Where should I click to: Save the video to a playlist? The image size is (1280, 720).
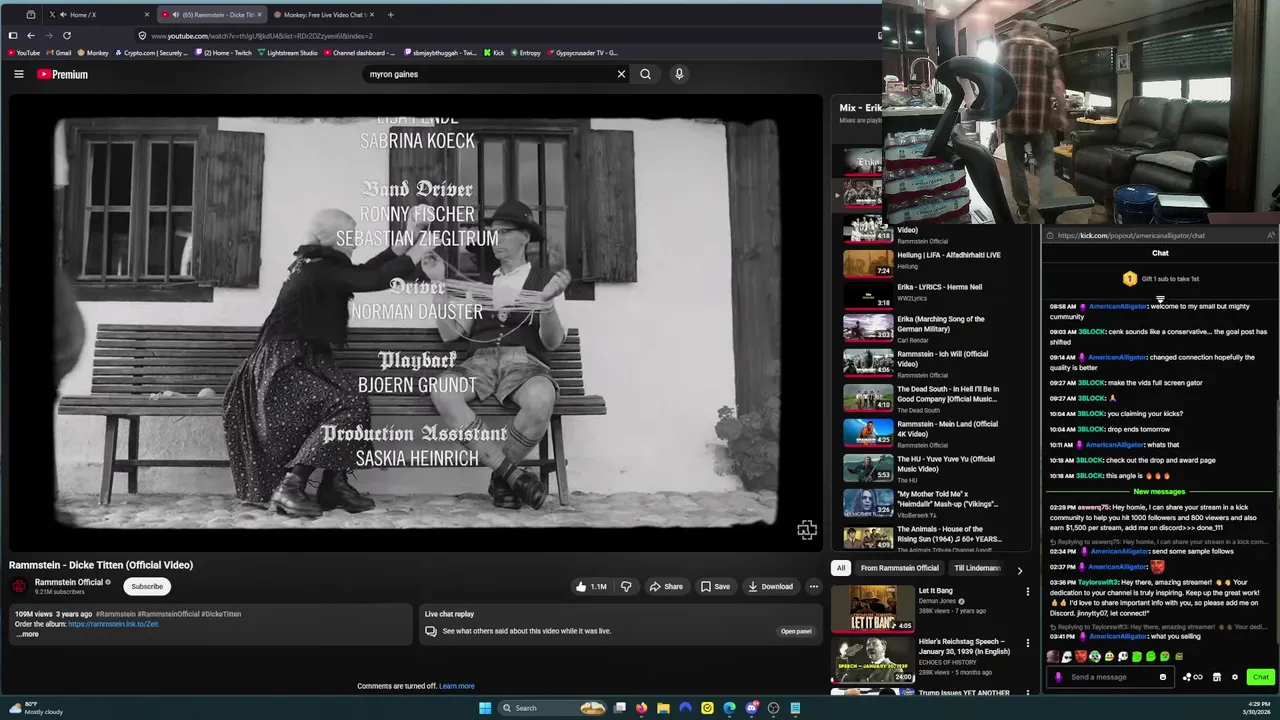715,587
